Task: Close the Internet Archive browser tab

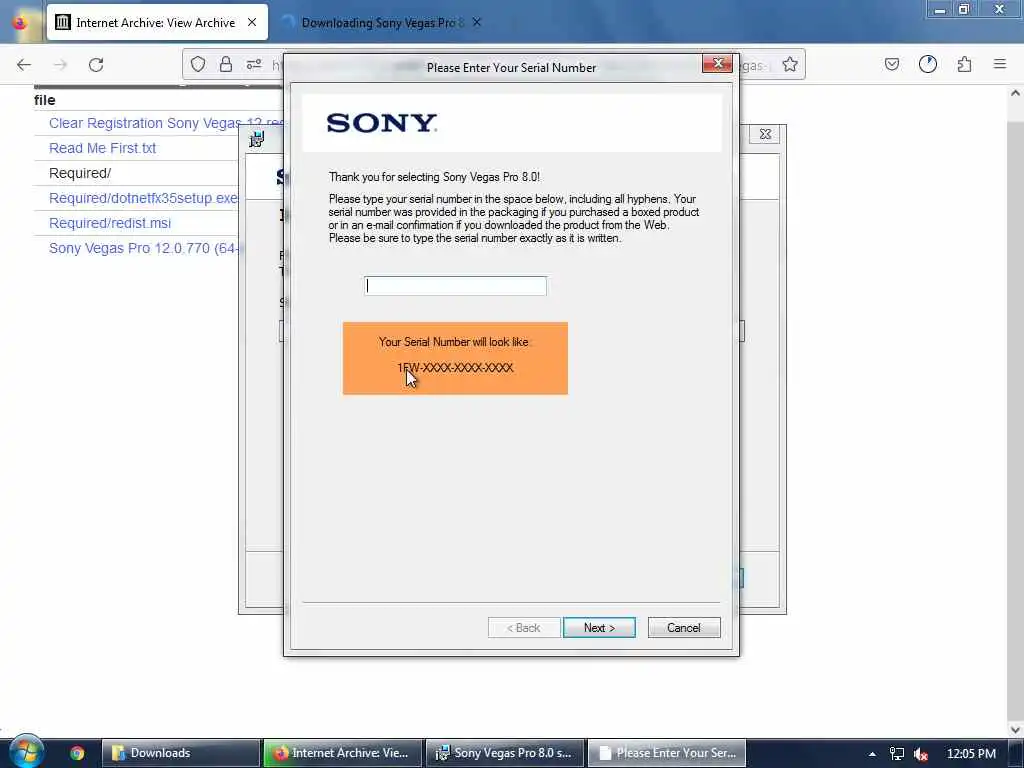Action: coord(252,22)
